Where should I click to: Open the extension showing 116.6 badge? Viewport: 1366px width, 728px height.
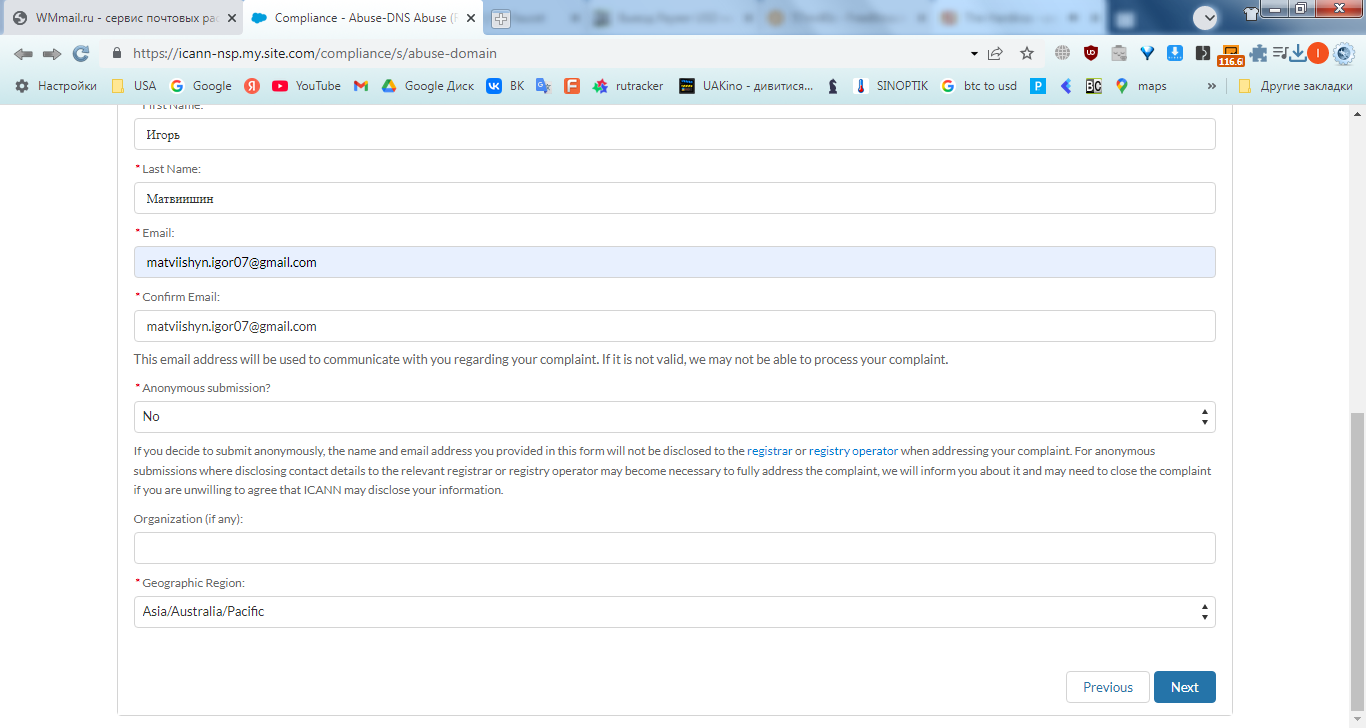click(1230, 55)
